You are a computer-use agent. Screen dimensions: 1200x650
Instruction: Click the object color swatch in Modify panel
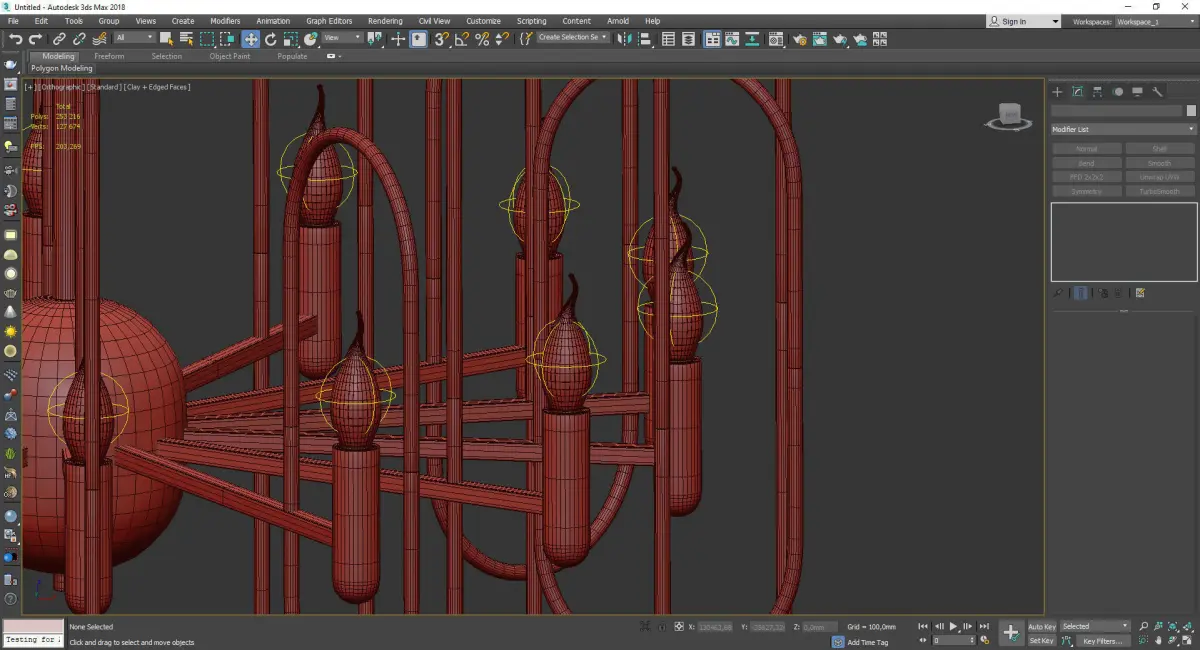point(1191,111)
